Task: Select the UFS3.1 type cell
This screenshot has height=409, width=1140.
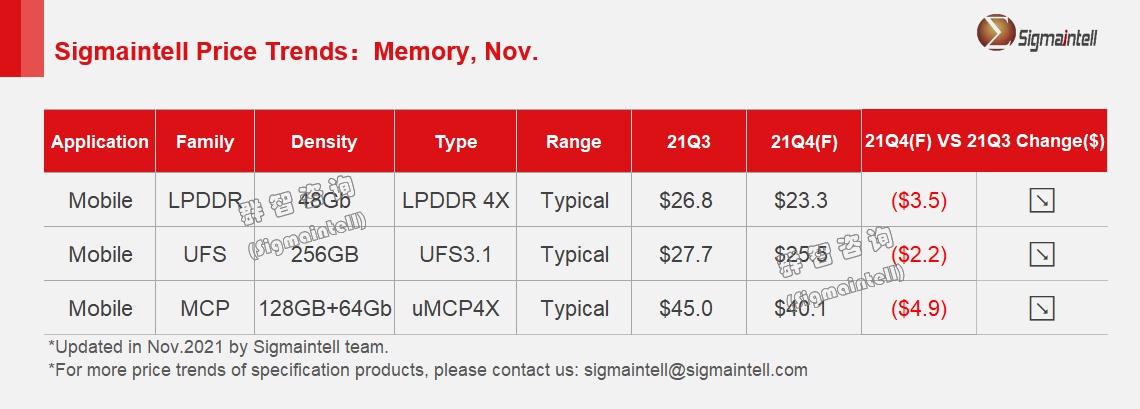Action: click(x=456, y=255)
